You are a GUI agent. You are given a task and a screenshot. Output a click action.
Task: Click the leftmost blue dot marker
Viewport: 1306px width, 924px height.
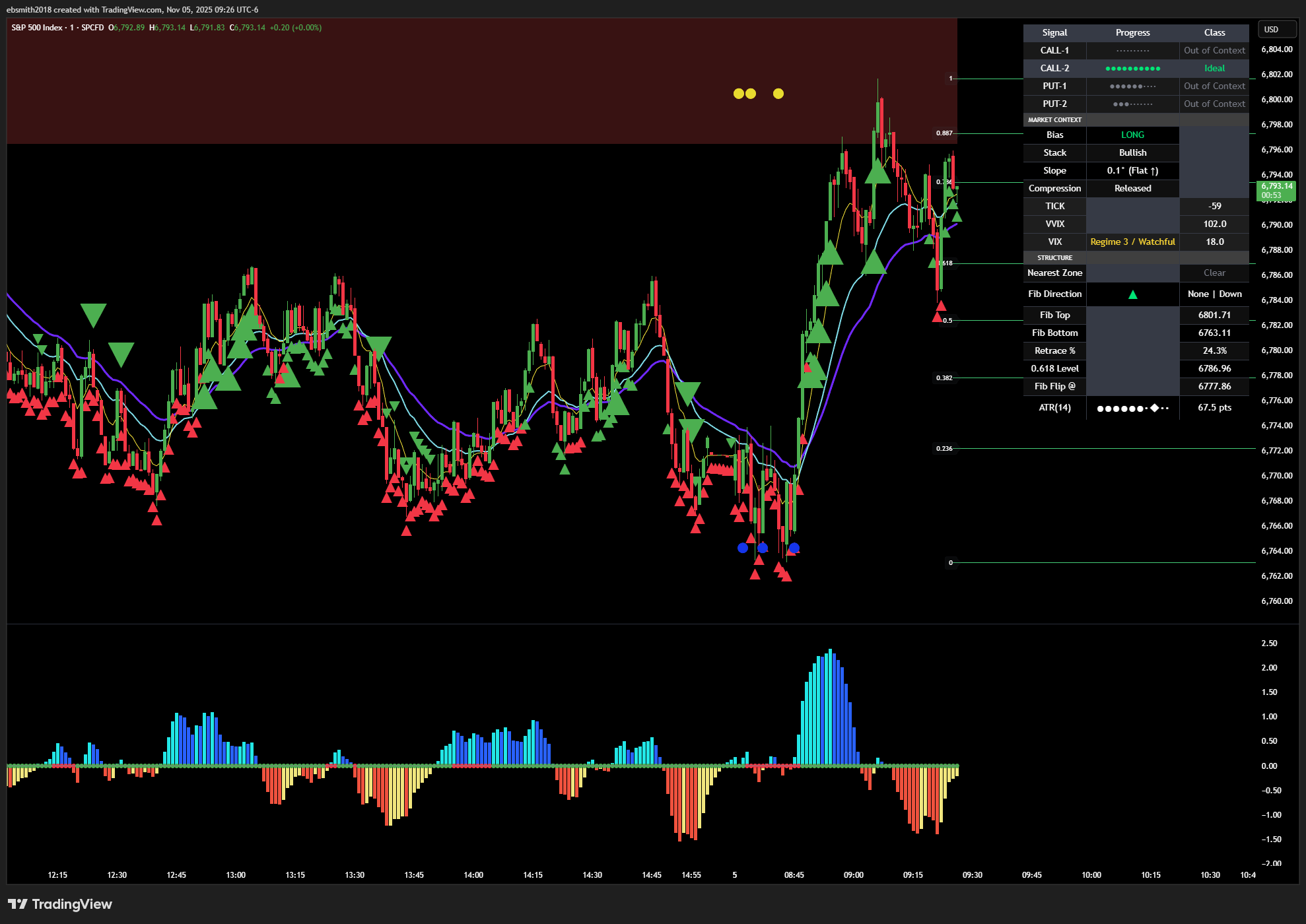pos(743,548)
